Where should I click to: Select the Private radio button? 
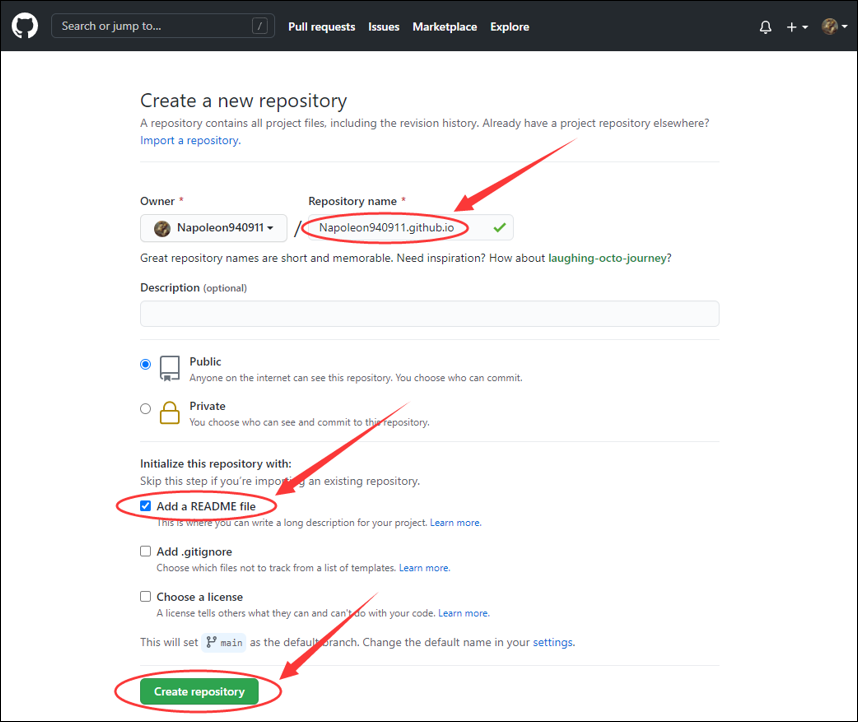pos(146,408)
